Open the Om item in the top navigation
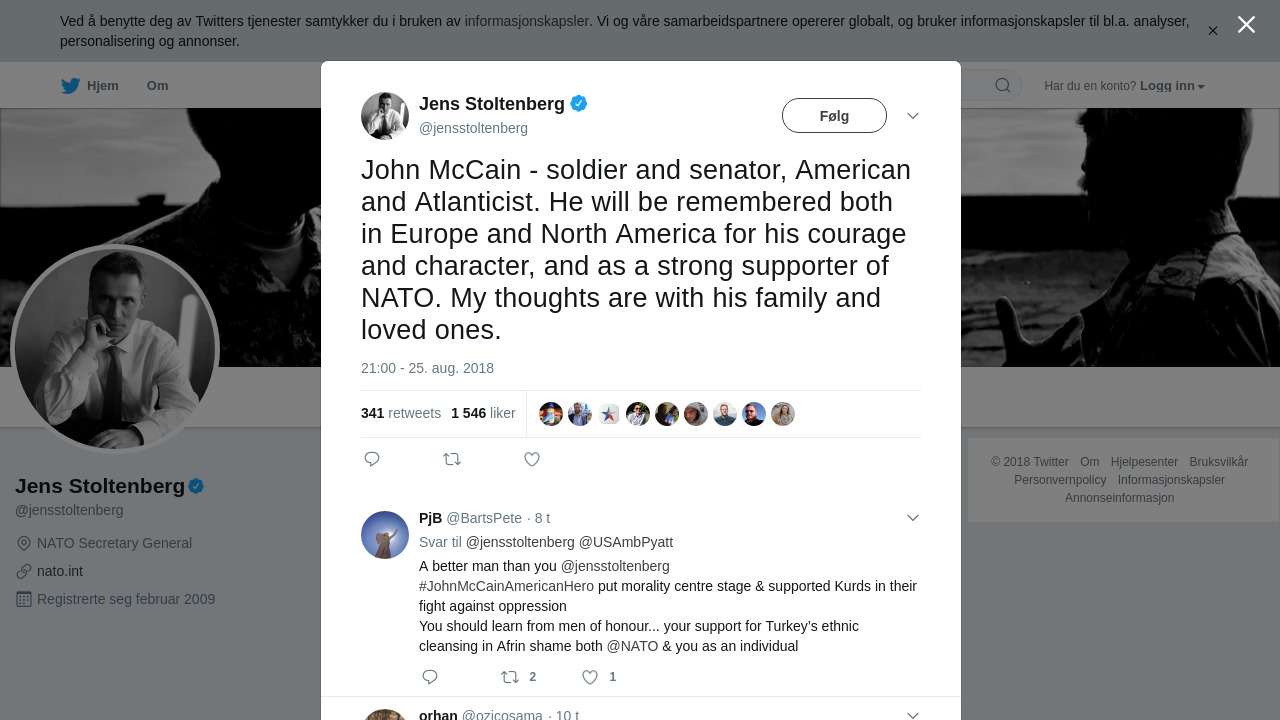Image resolution: width=1280 pixels, height=720 pixels. pyautogui.click(x=158, y=86)
